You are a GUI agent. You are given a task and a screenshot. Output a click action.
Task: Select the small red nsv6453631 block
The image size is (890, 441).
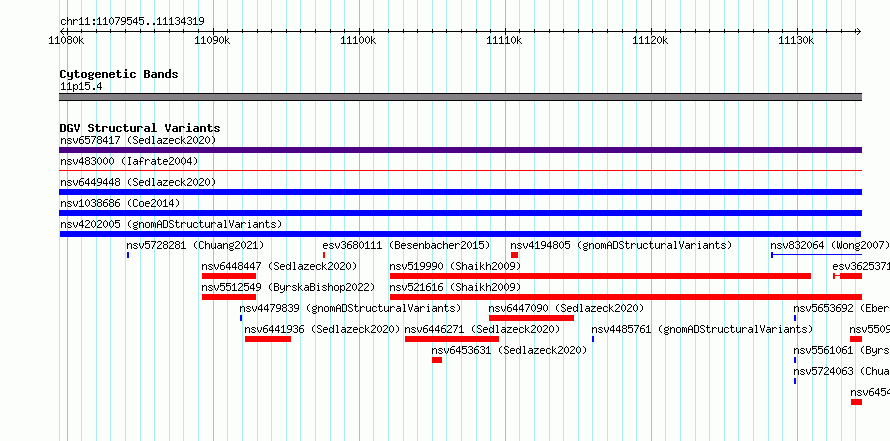coord(436,360)
